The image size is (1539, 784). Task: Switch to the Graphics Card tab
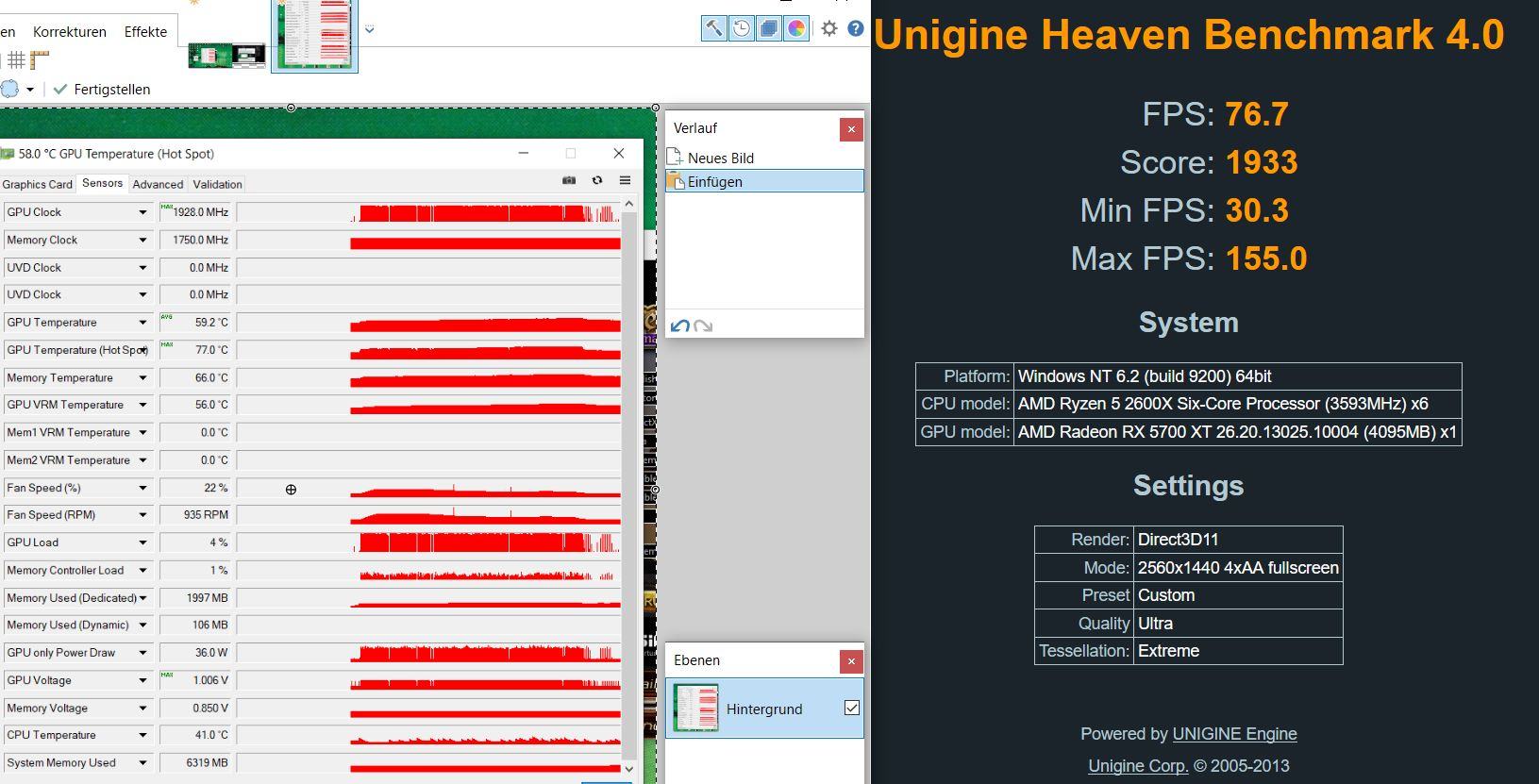tap(38, 184)
